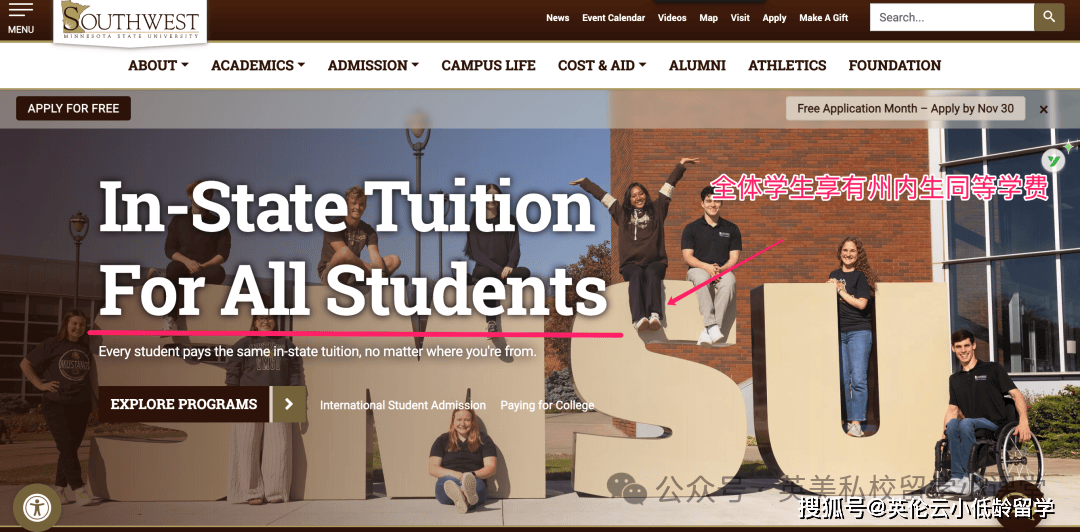The image size is (1080, 532).
Task: Expand the Academics dropdown menu
Action: click(258, 65)
